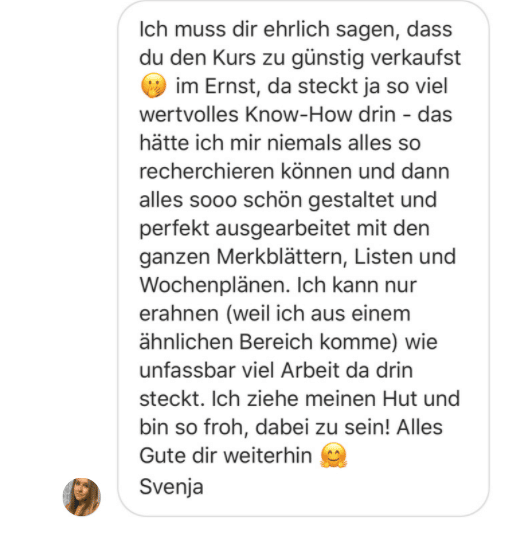Click the word ehrlich in first line
This screenshot has height=533, width=515.
point(296,29)
